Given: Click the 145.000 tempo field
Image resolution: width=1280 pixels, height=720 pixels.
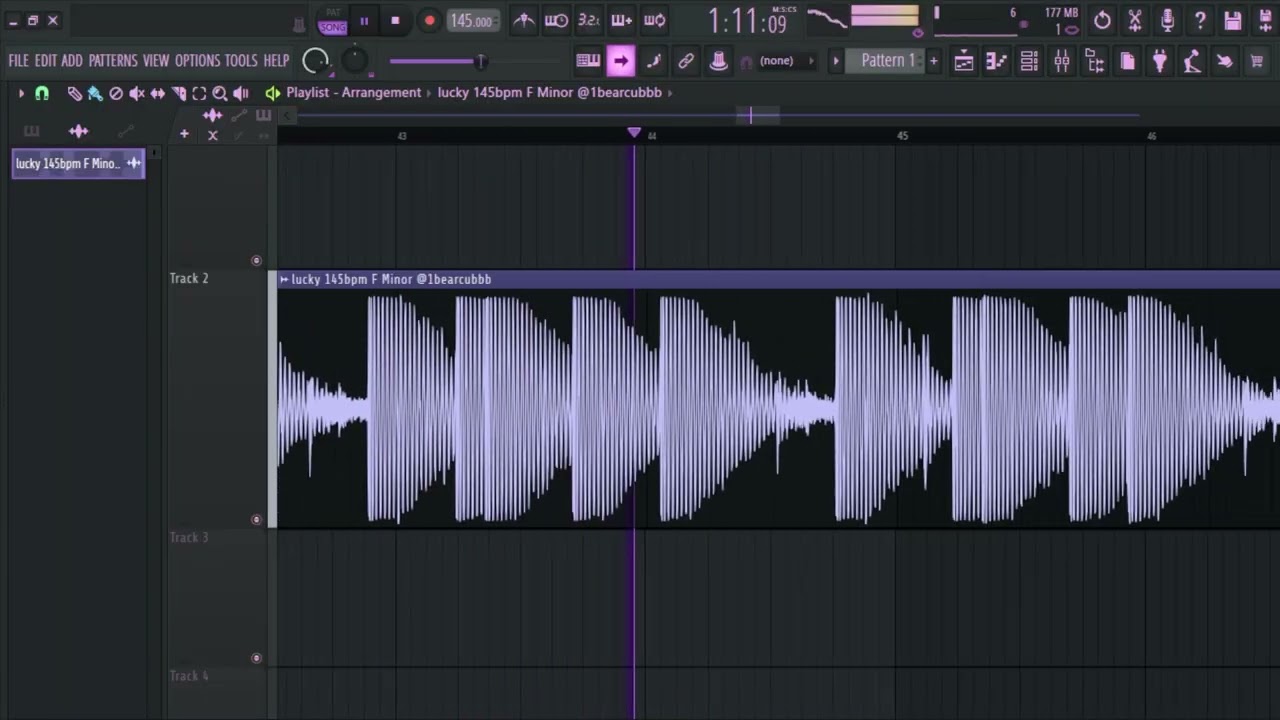Looking at the screenshot, I should pos(473,21).
